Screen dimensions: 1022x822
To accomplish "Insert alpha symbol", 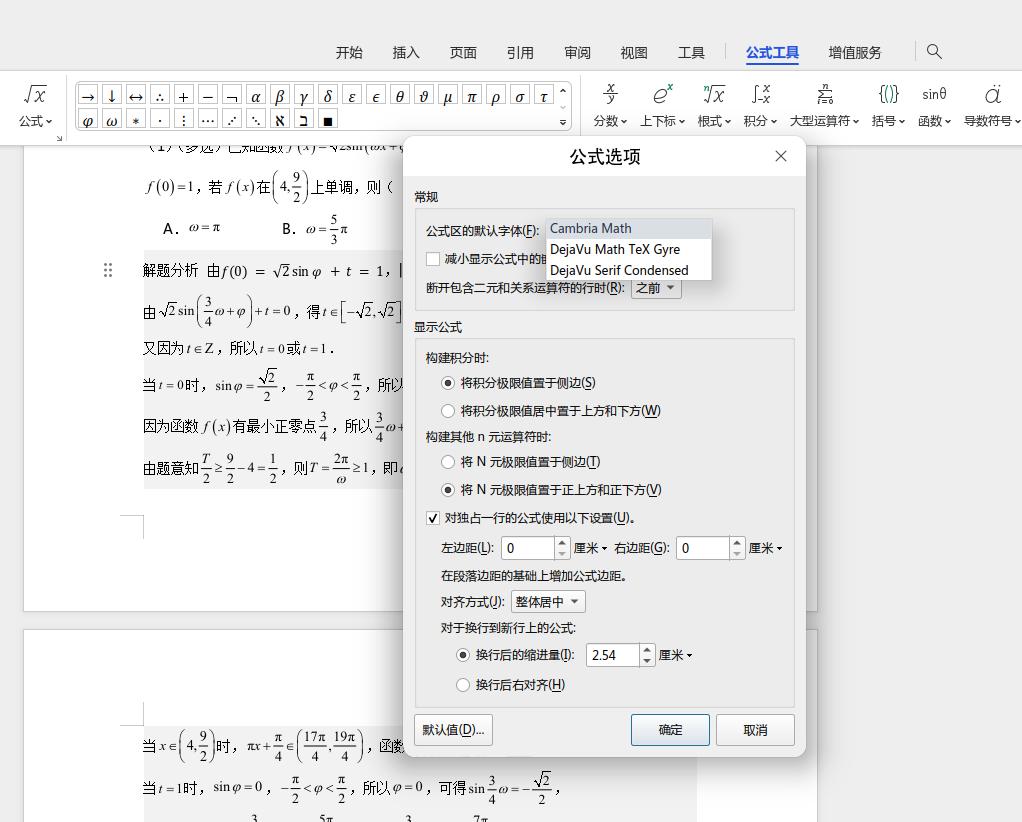I will click(256, 96).
